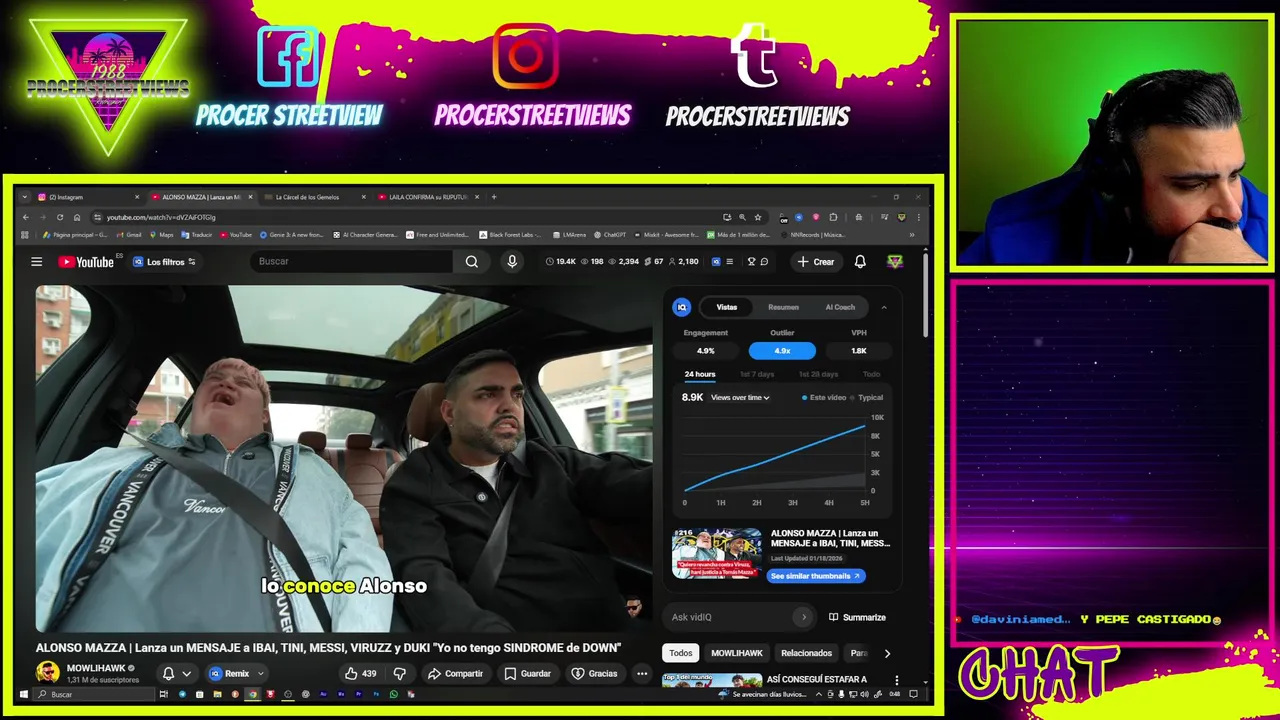Click the Remix button
Screen dimensions: 1280x720
[x=229, y=674]
